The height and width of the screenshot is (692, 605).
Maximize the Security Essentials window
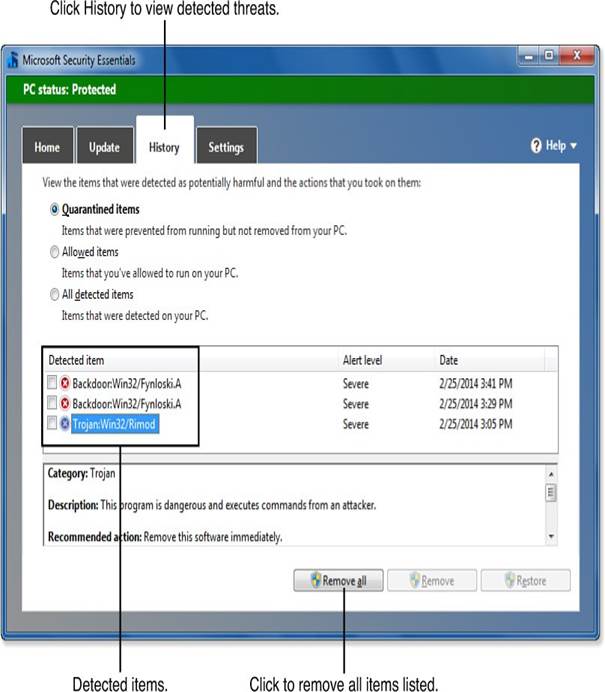(549, 56)
